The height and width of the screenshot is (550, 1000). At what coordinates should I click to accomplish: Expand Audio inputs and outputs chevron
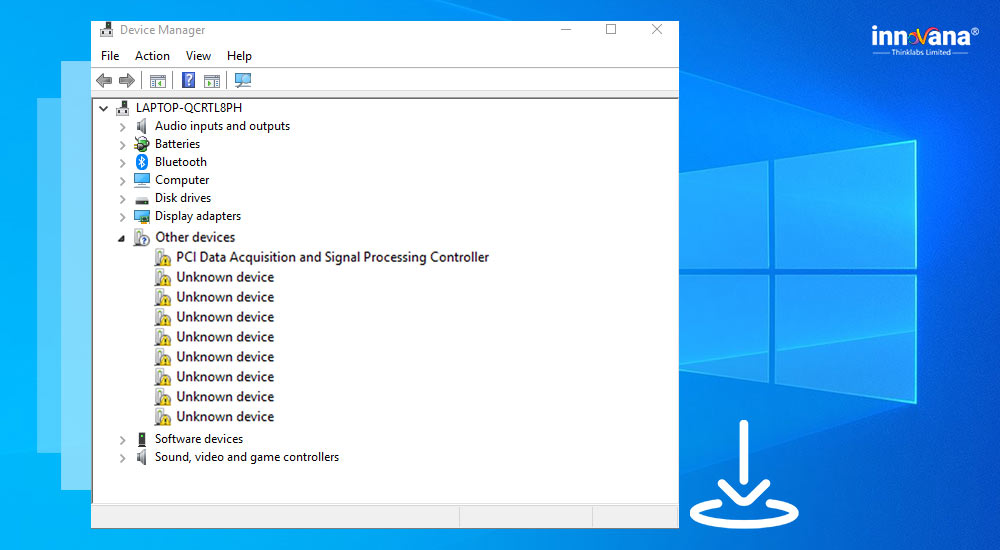tap(122, 127)
